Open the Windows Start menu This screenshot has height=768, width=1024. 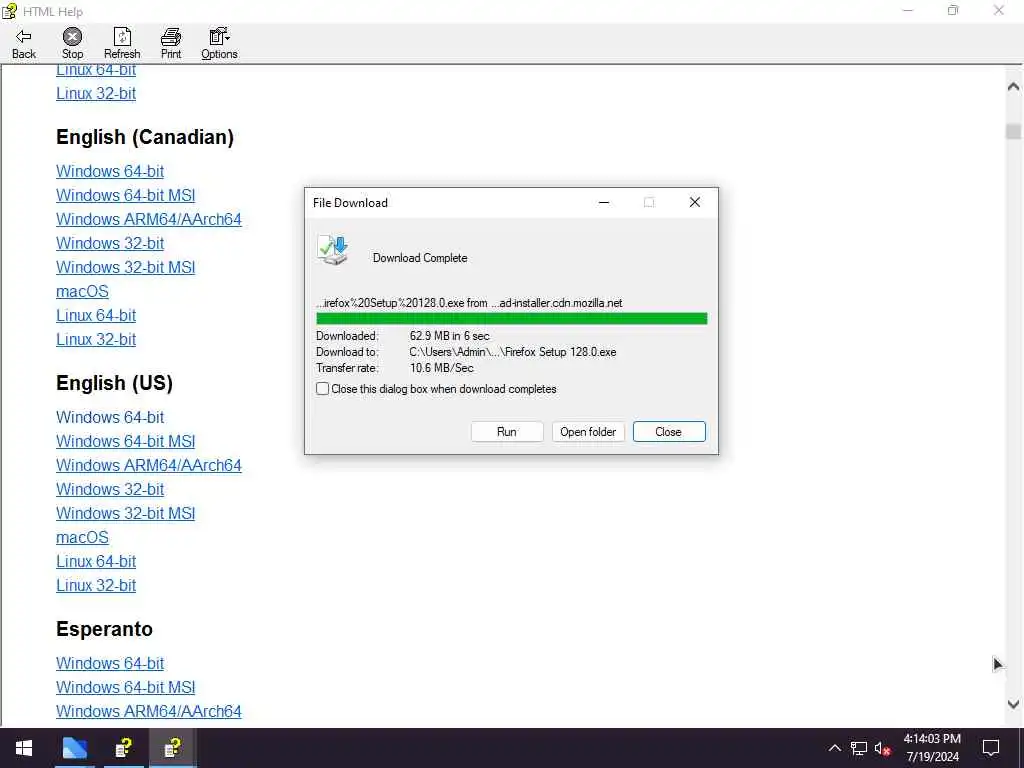coord(24,748)
